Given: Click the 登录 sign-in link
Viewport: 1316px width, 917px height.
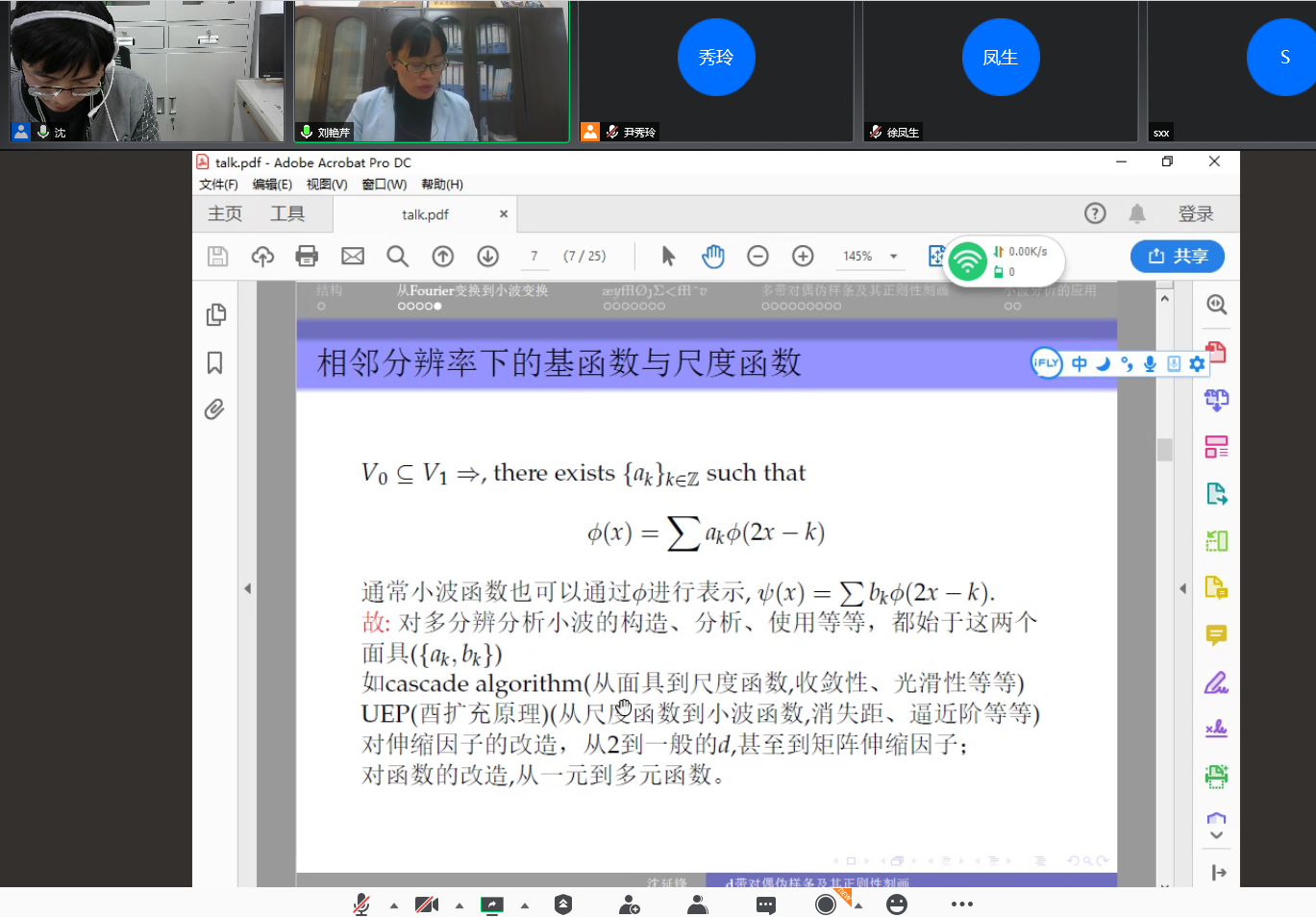Looking at the screenshot, I should point(1197,213).
